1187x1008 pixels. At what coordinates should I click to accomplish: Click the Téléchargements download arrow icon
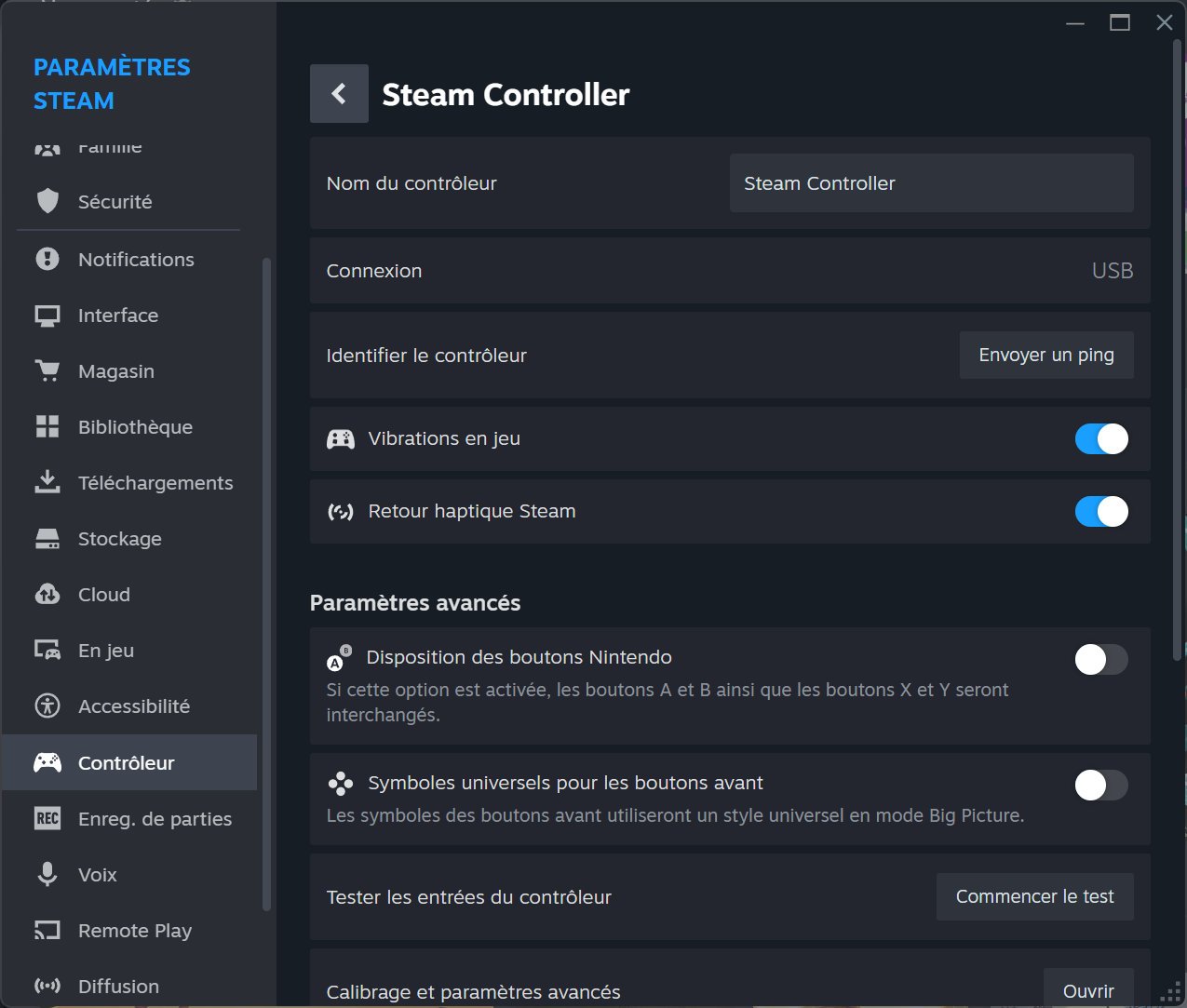click(47, 482)
